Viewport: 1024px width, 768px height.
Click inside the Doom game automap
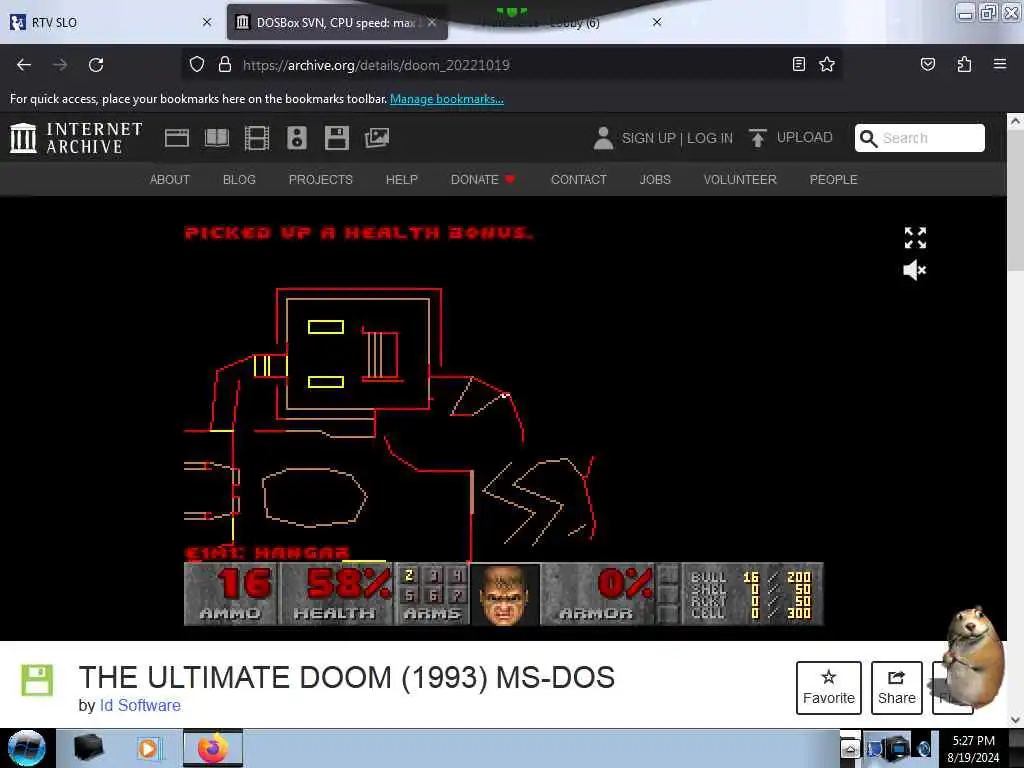click(x=503, y=392)
